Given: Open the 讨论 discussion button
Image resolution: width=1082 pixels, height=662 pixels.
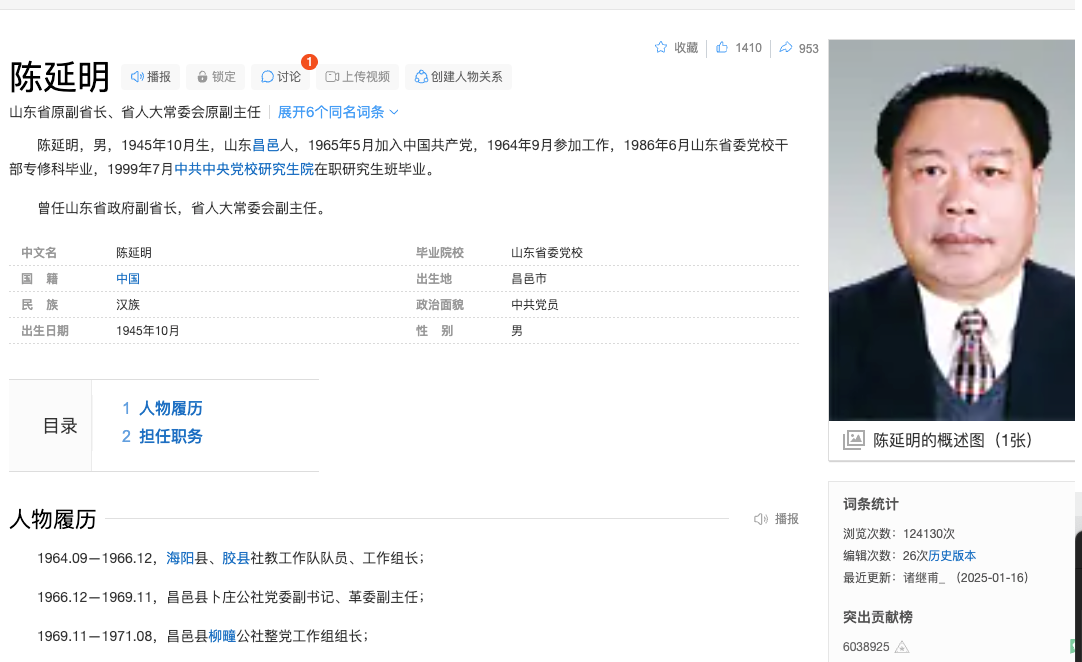Looking at the screenshot, I should (281, 77).
